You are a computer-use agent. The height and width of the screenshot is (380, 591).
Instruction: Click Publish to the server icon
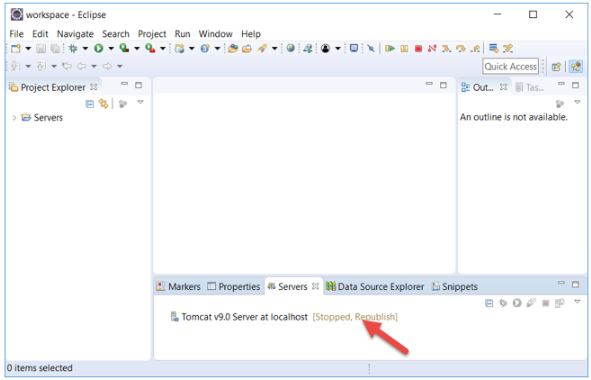click(x=560, y=303)
